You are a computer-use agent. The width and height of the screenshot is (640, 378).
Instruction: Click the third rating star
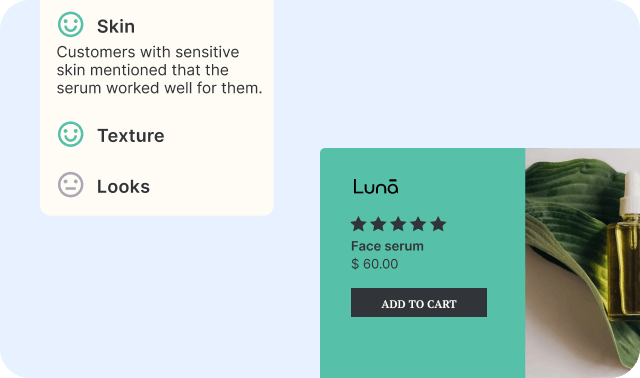398,224
